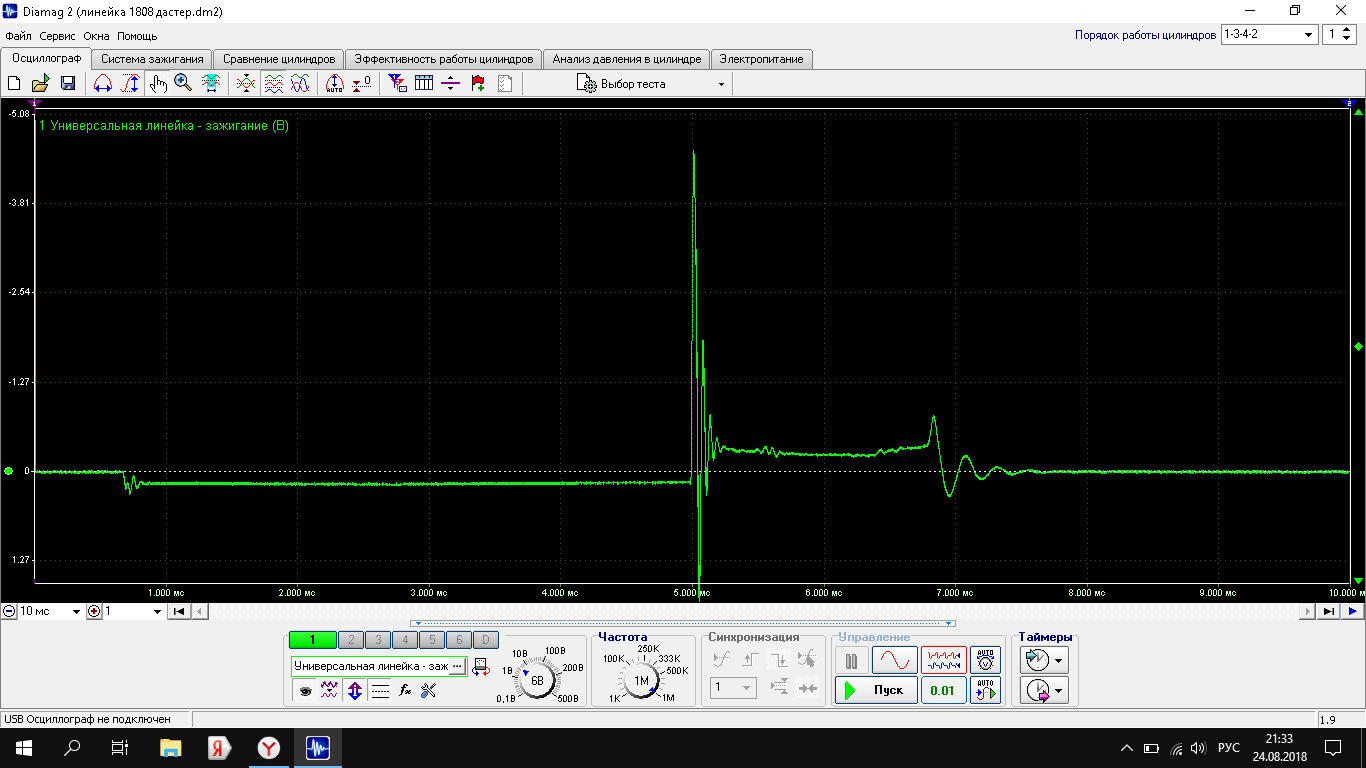
Task: Click the purple divider line icon
Action: point(451,84)
